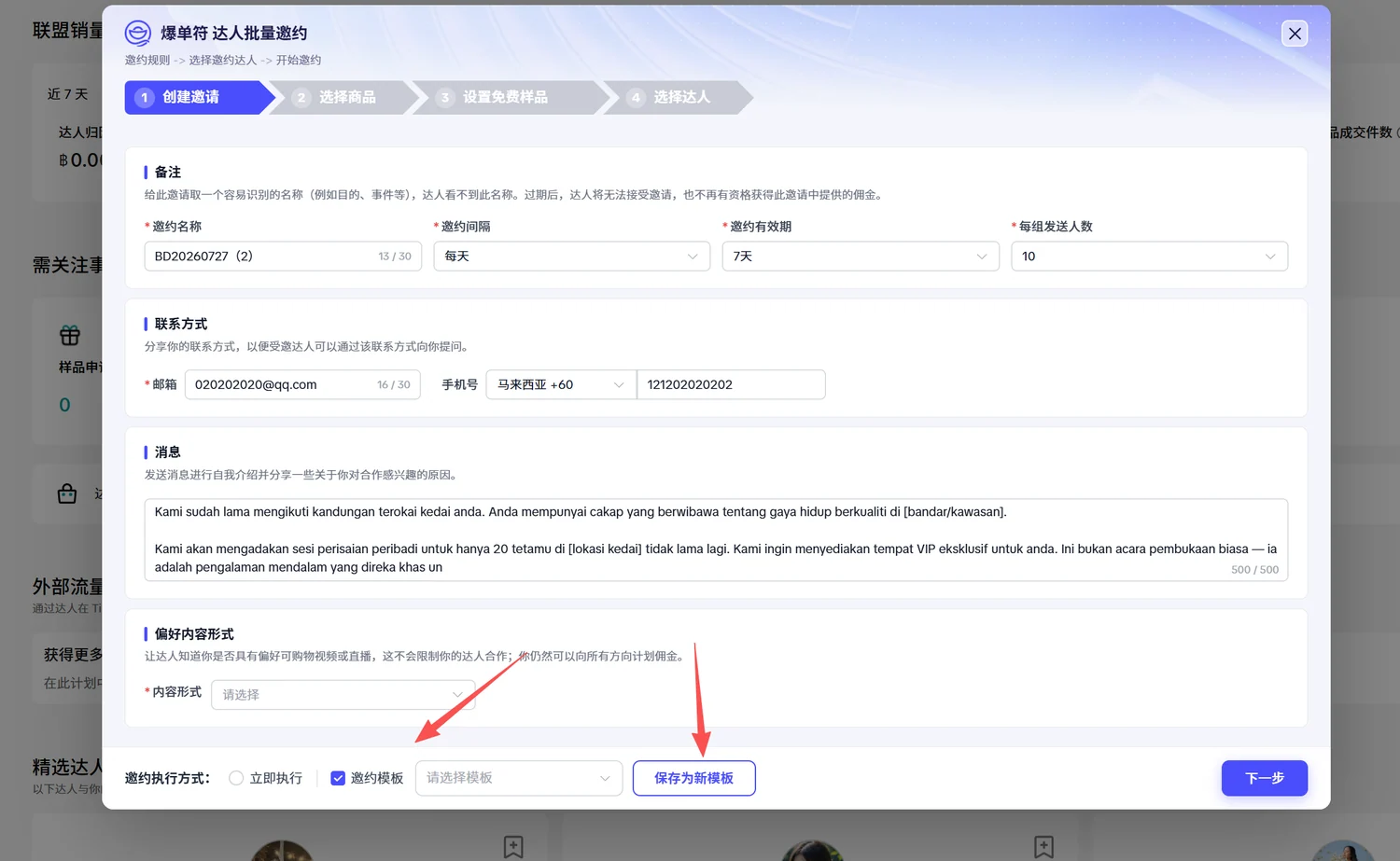The height and width of the screenshot is (861, 1400).
Task: Open the 内容形式 dropdown
Action: pyautogui.click(x=343, y=695)
